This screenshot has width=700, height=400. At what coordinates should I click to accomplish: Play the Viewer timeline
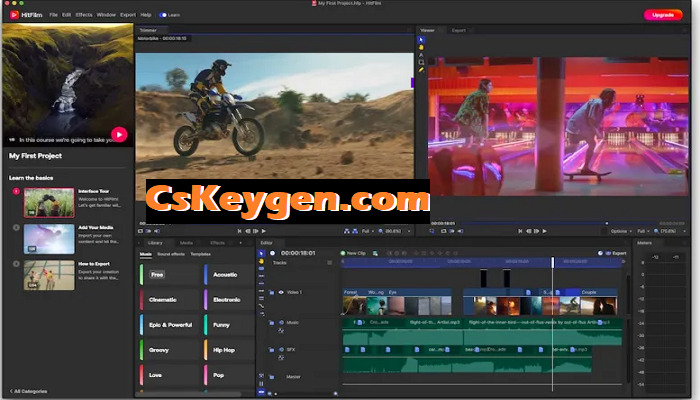click(545, 231)
